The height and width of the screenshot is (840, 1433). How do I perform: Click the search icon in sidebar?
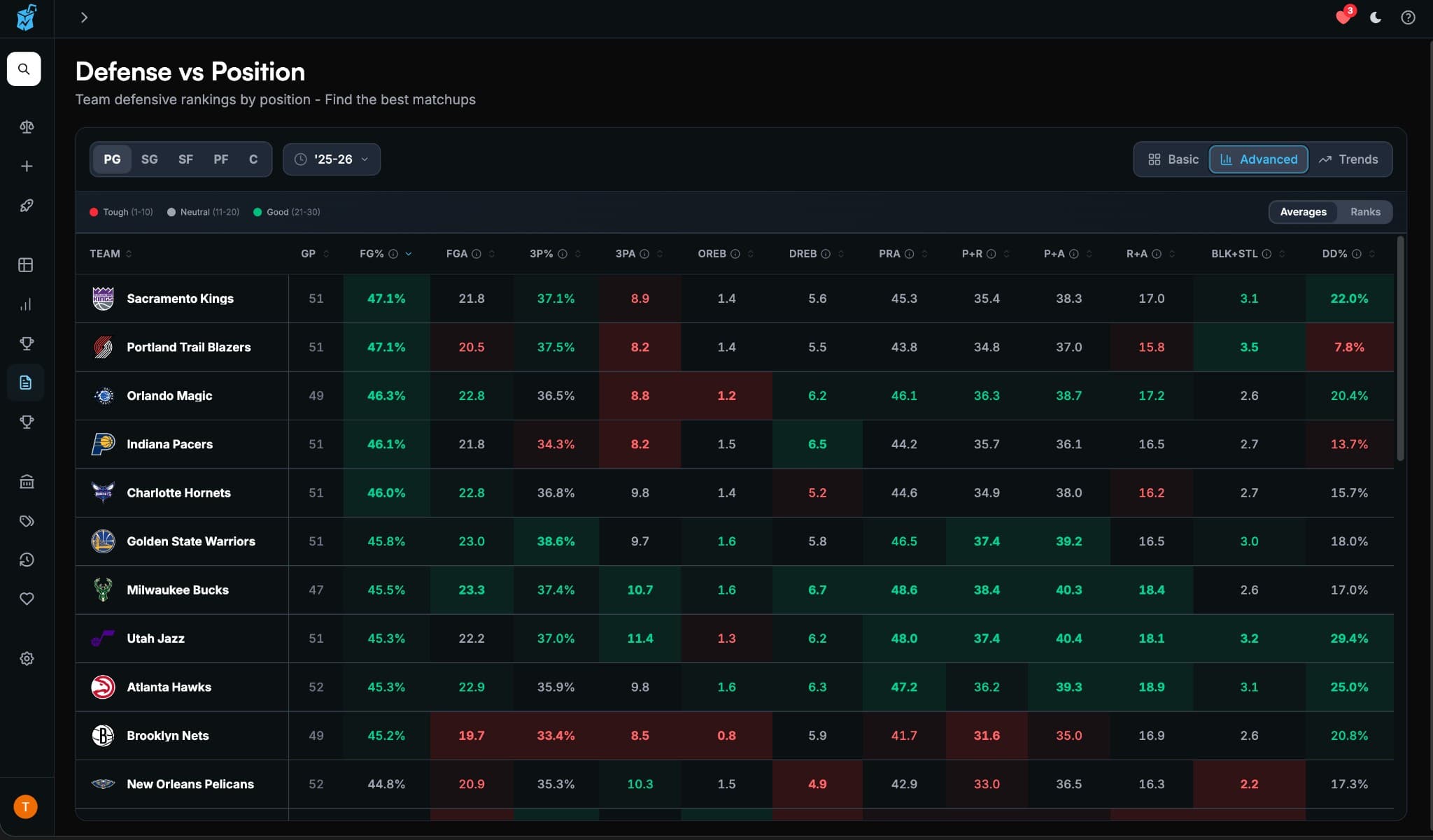tap(24, 69)
